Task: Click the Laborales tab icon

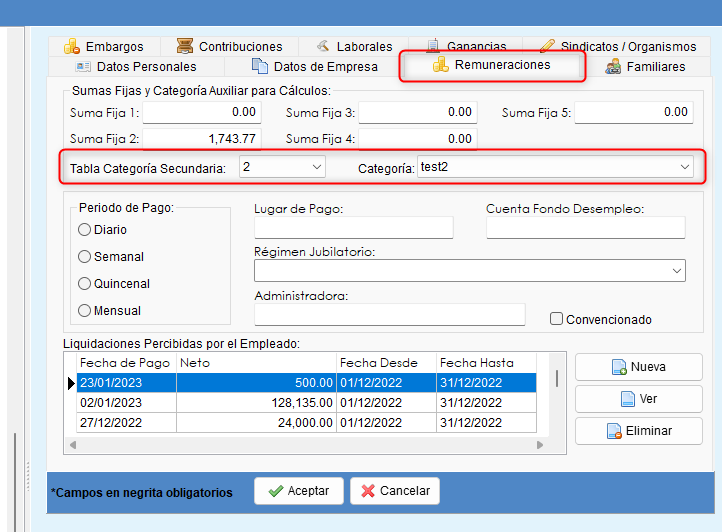Action: (322, 46)
